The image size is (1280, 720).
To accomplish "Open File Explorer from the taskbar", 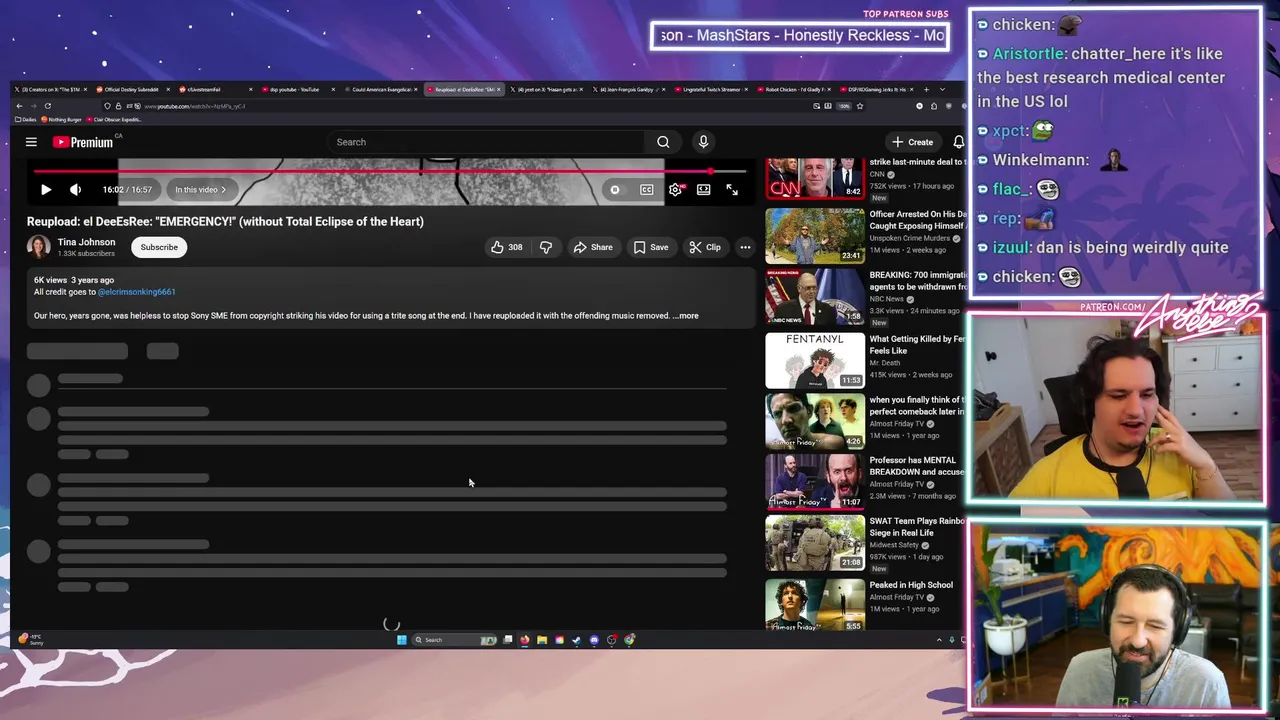I will (x=542, y=640).
